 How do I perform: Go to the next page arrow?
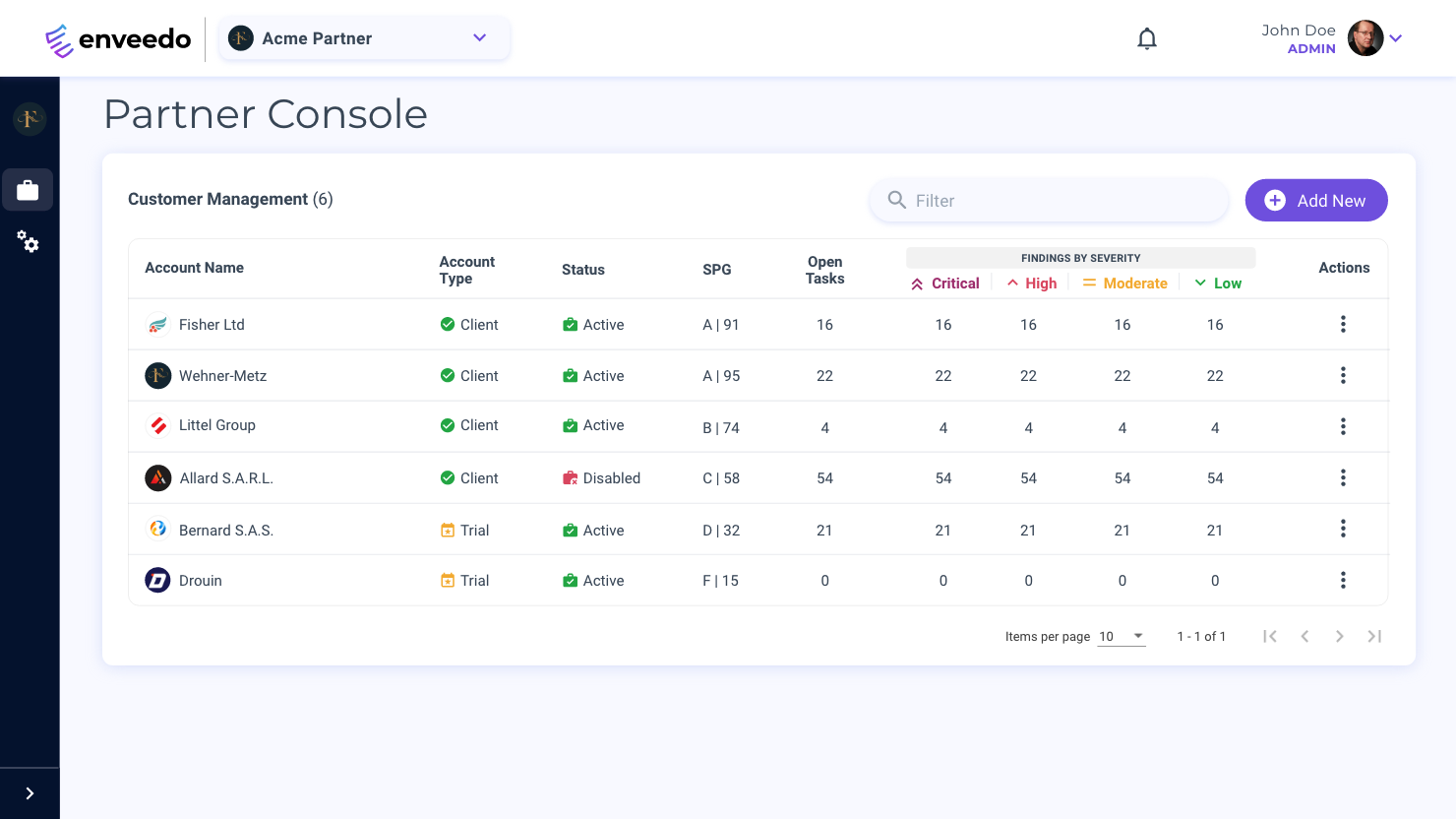point(1339,637)
